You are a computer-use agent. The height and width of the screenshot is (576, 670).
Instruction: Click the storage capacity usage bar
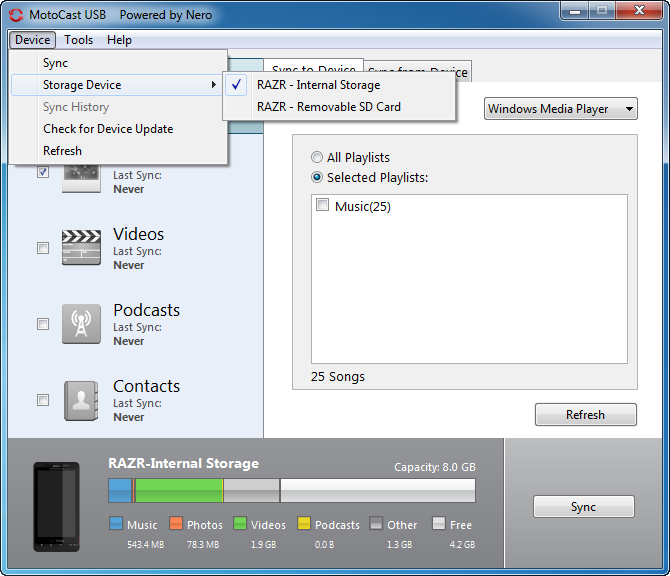coord(291,490)
